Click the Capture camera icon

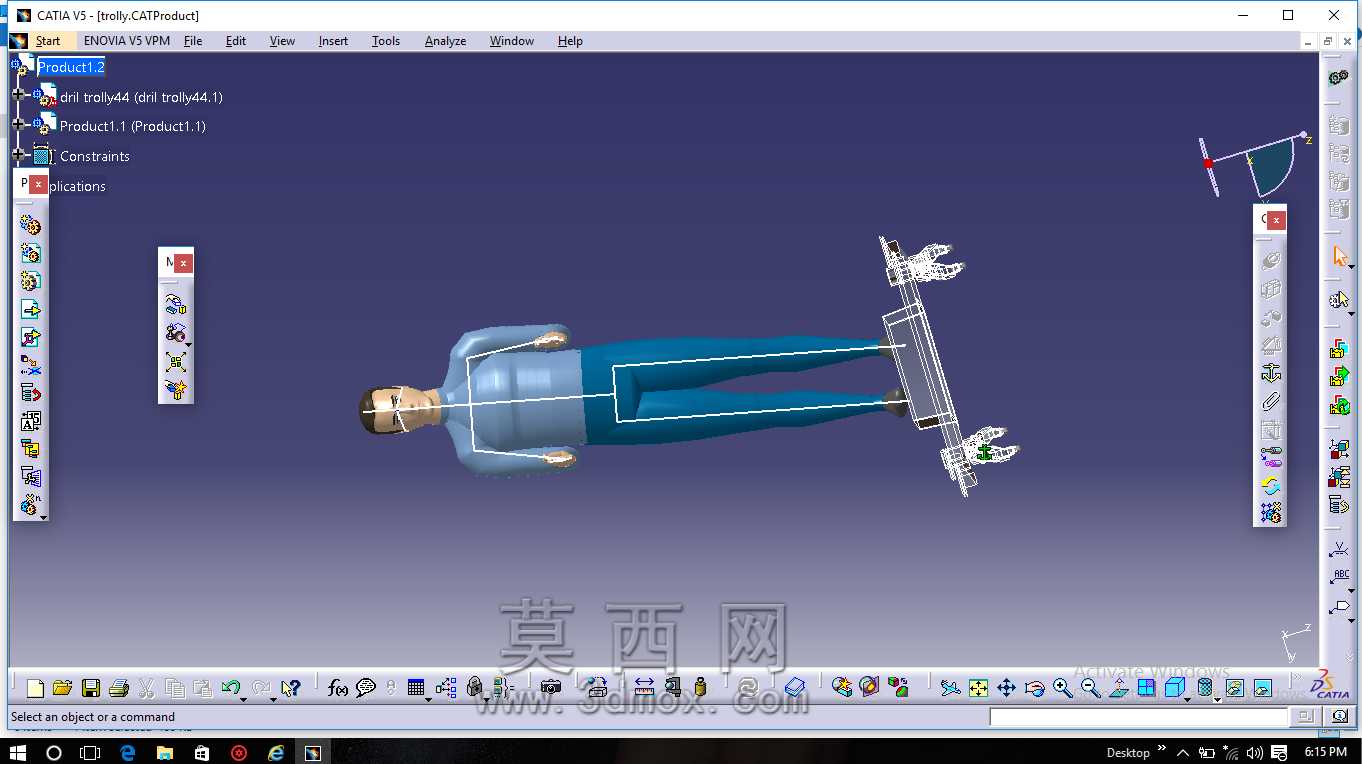click(x=551, y=688)
